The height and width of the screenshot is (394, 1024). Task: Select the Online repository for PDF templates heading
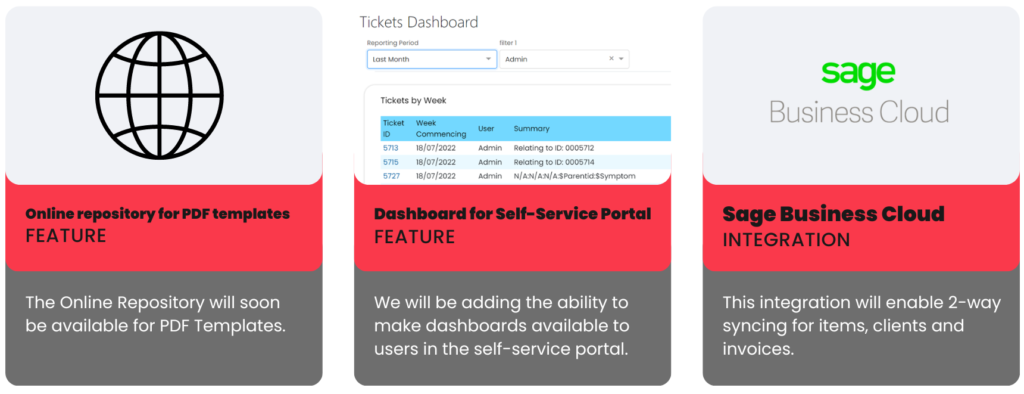pos(157,214)
